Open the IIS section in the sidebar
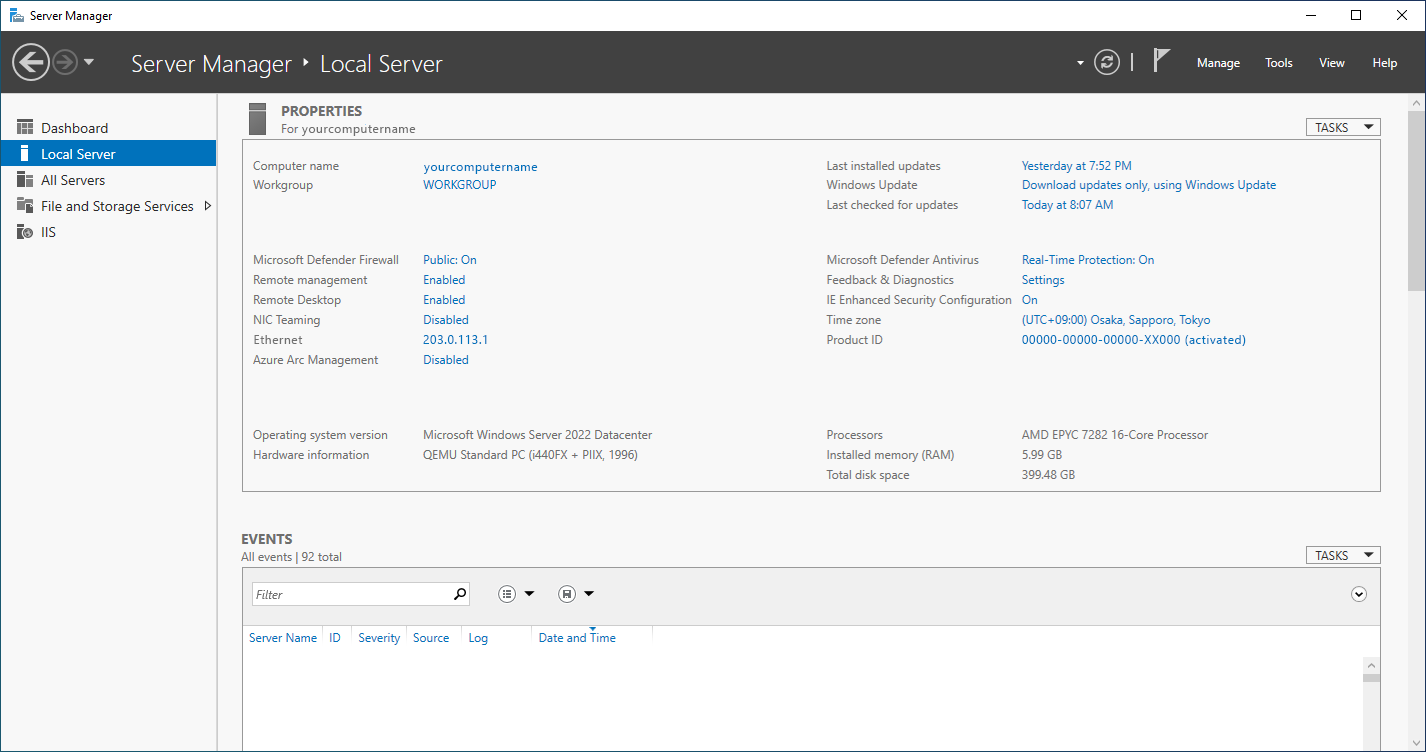Image resolution: width=1426 pixels, height=752 pixels. tap(47, 231)
